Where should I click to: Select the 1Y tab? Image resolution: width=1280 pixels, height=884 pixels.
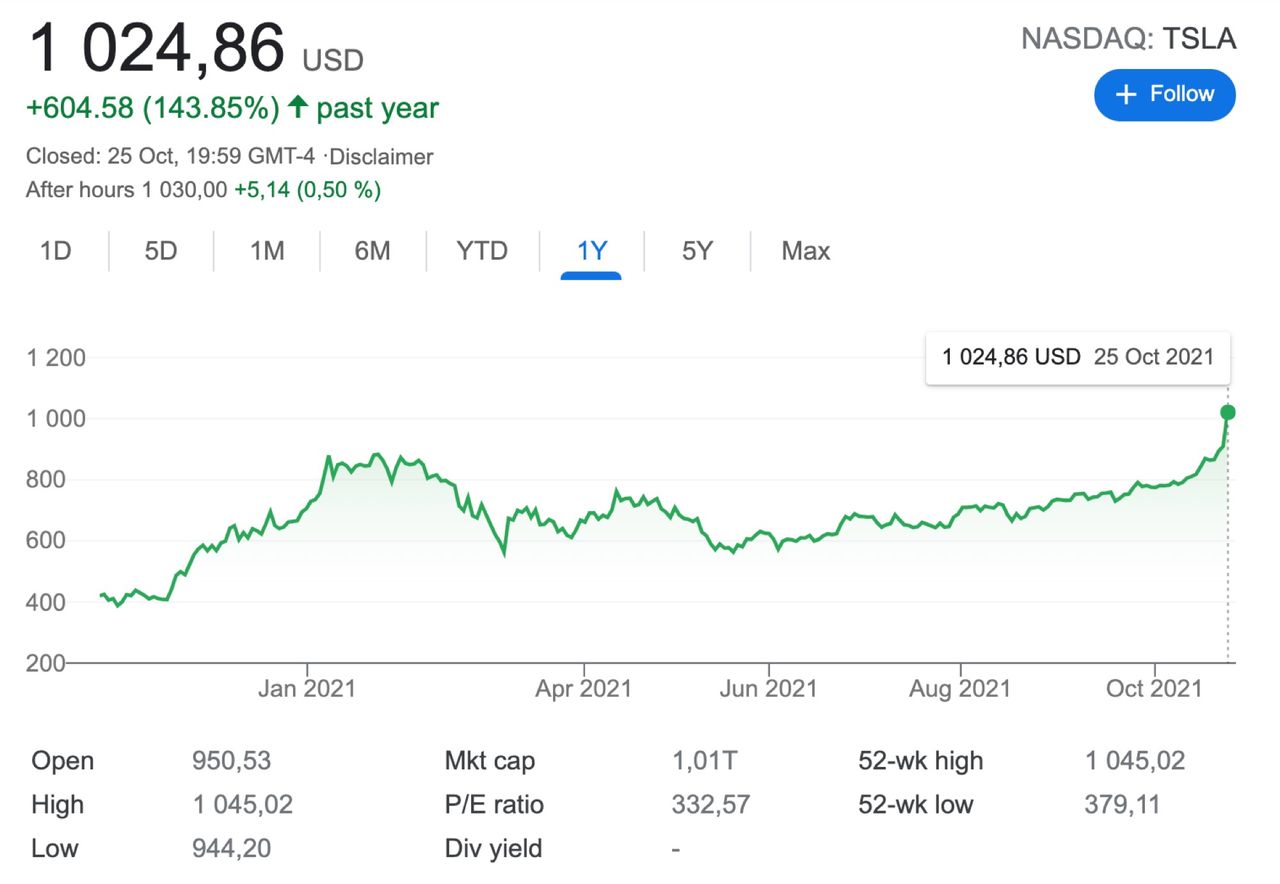(x=592, y=250)
